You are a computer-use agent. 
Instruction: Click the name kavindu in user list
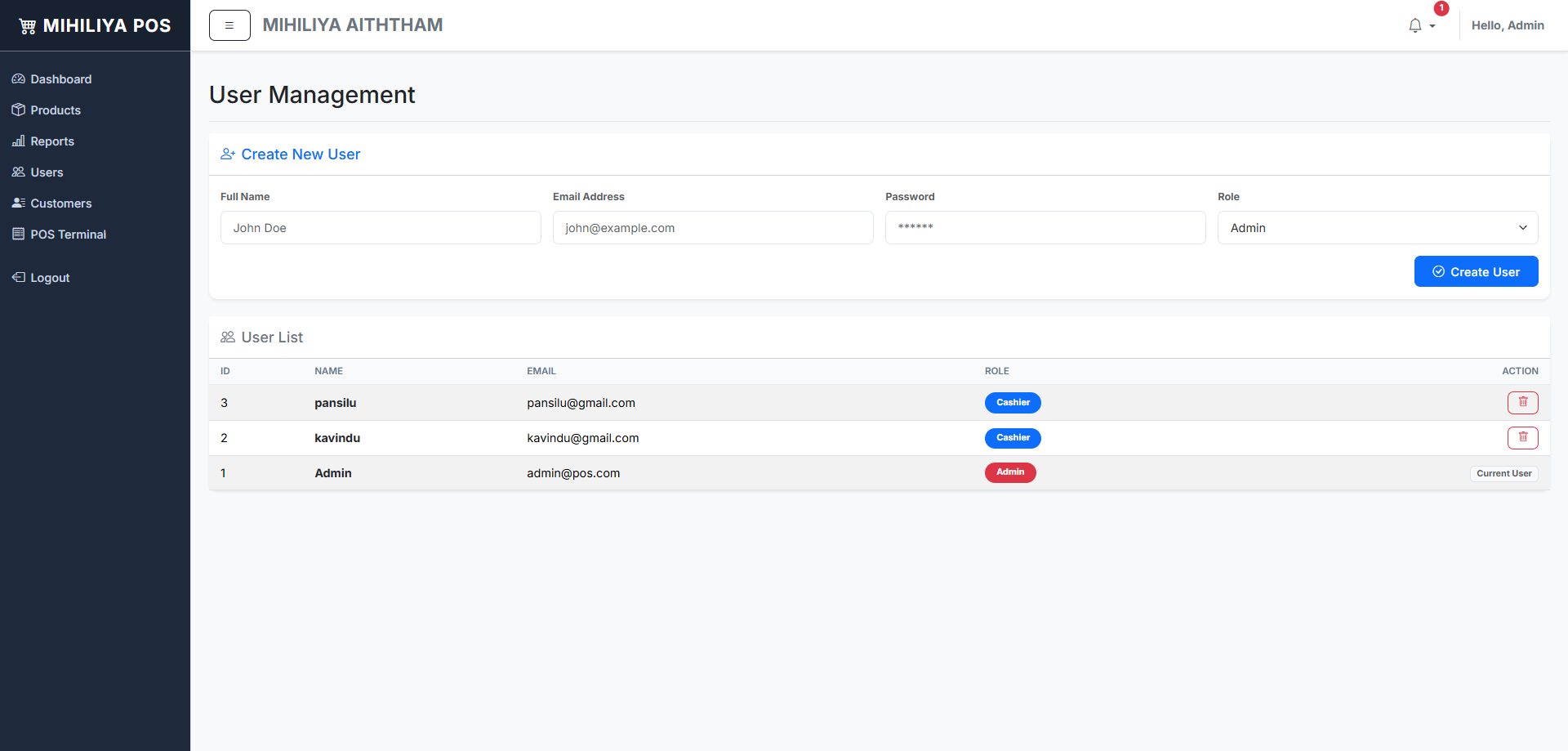tap(337, 438)
